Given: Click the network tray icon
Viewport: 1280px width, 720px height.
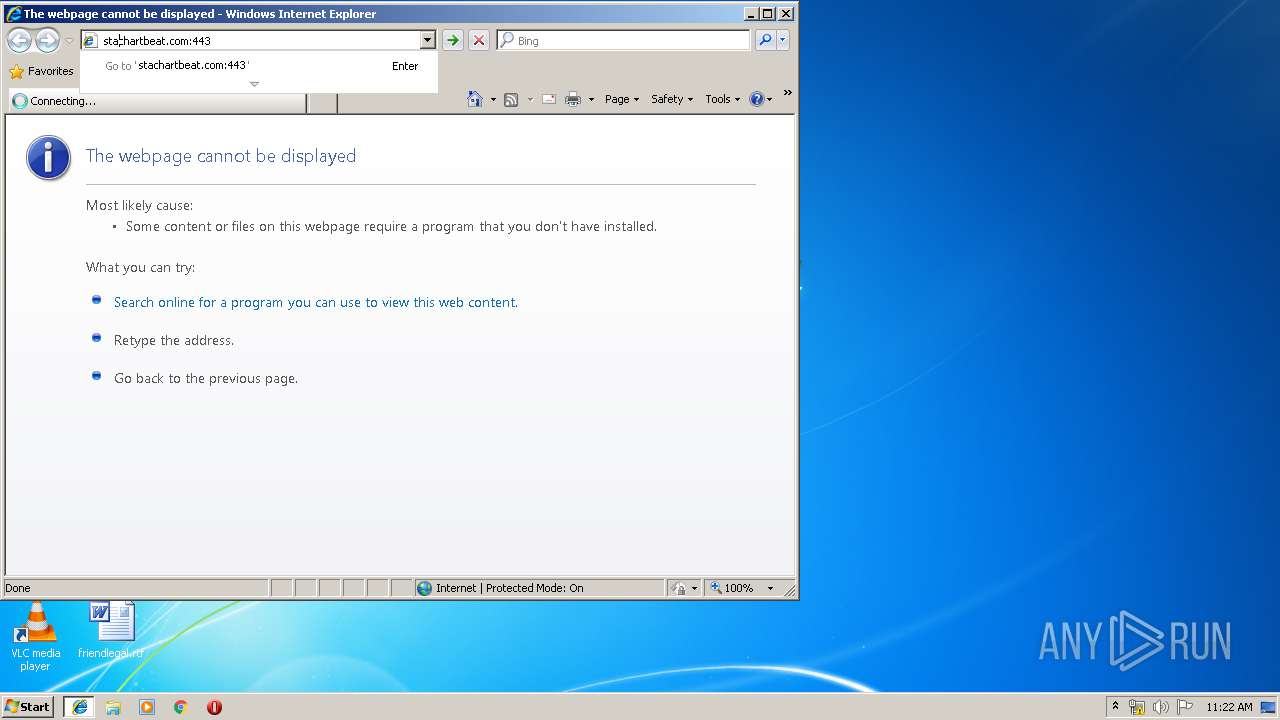Looking at the screenshot, I should 1137,707.
